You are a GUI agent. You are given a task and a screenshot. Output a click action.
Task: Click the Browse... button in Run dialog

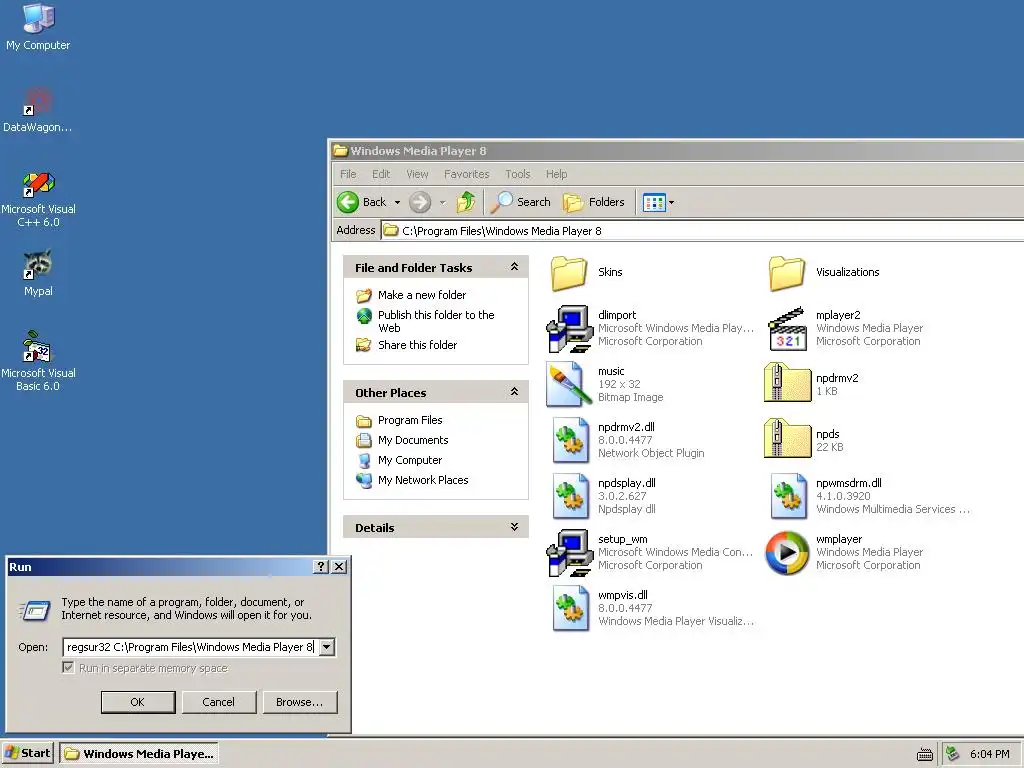pyautogui.click(x=300, y=702)
